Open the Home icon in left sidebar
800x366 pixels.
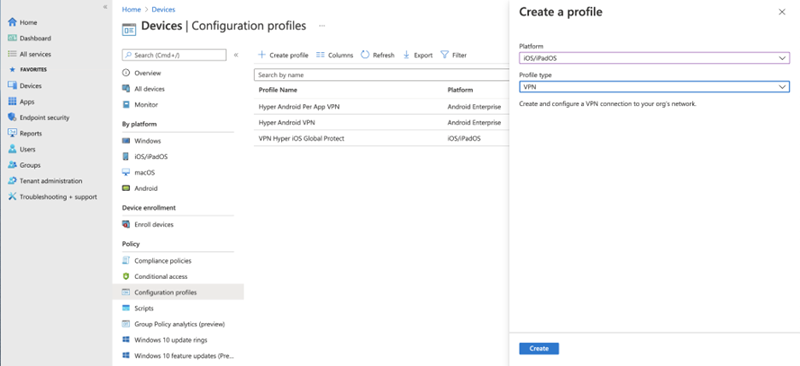tap(13, 22)
